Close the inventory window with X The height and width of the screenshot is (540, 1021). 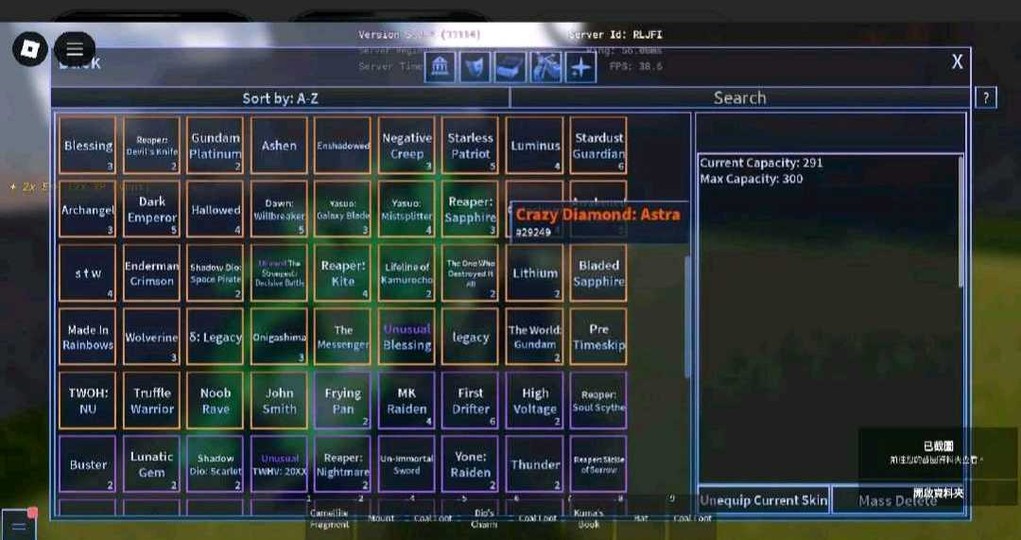(x=957, y=62)
